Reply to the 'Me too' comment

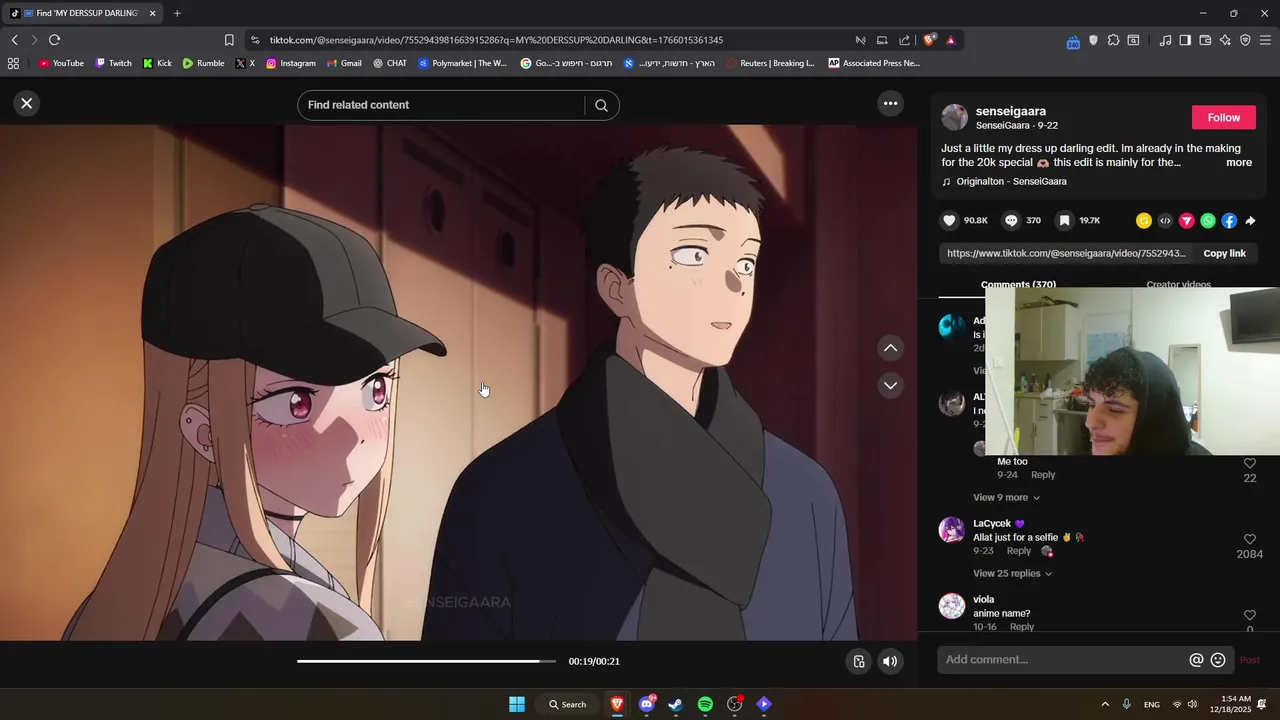point(1043,475)
